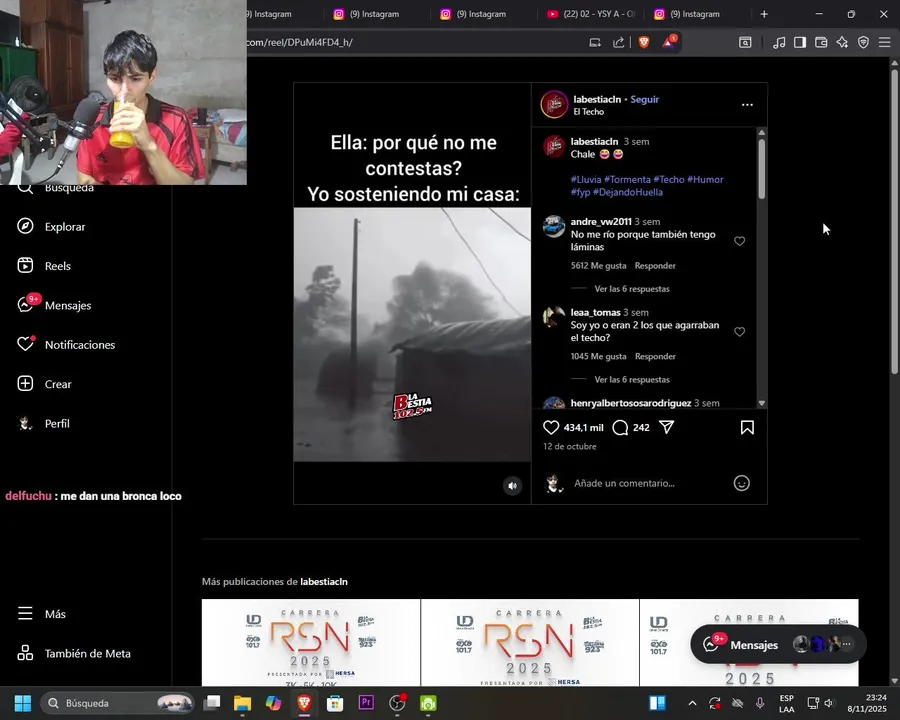This screenshot has height=720, width=900.
Task: Open File Explorer from taskbar
Action: (x=242, y=703)
